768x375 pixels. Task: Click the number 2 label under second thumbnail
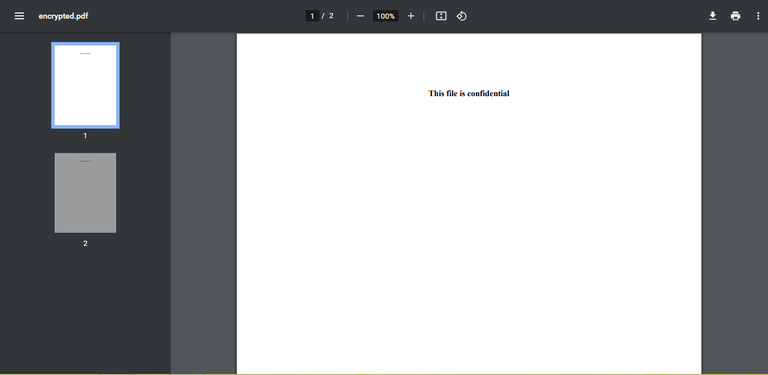click(85, 243)
